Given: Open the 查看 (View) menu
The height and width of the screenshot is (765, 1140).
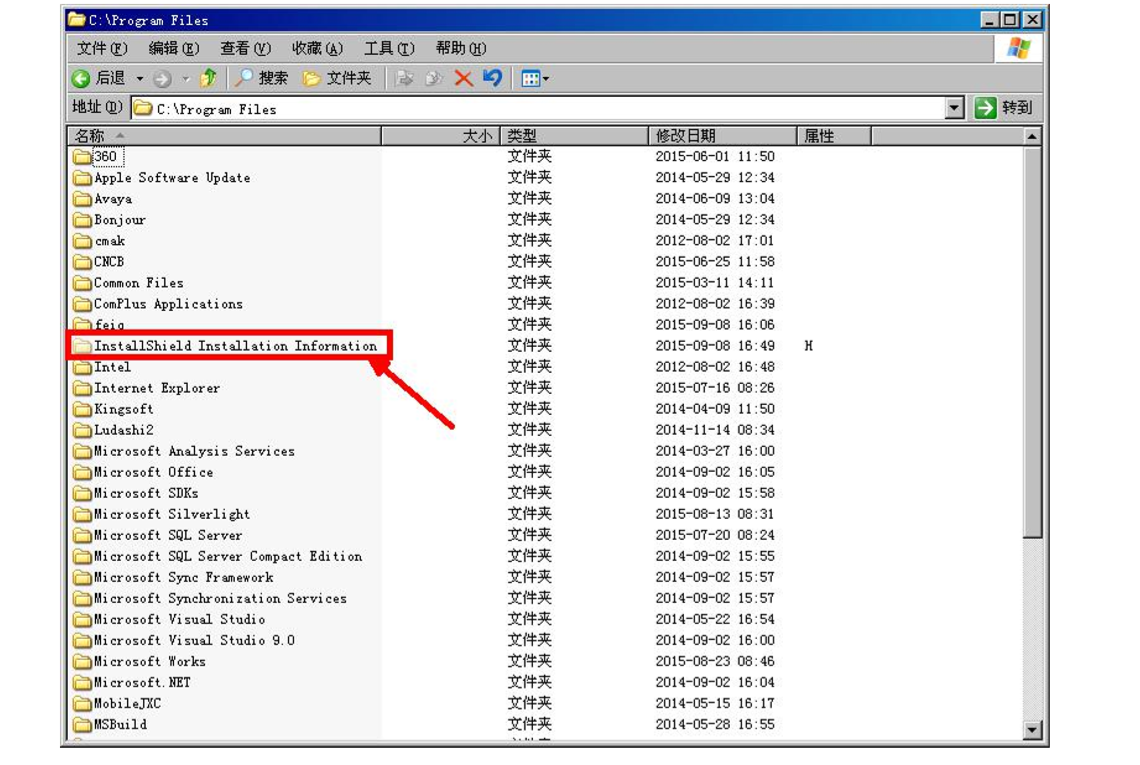Looking at the screenshot, I should [x=246, y=49].
